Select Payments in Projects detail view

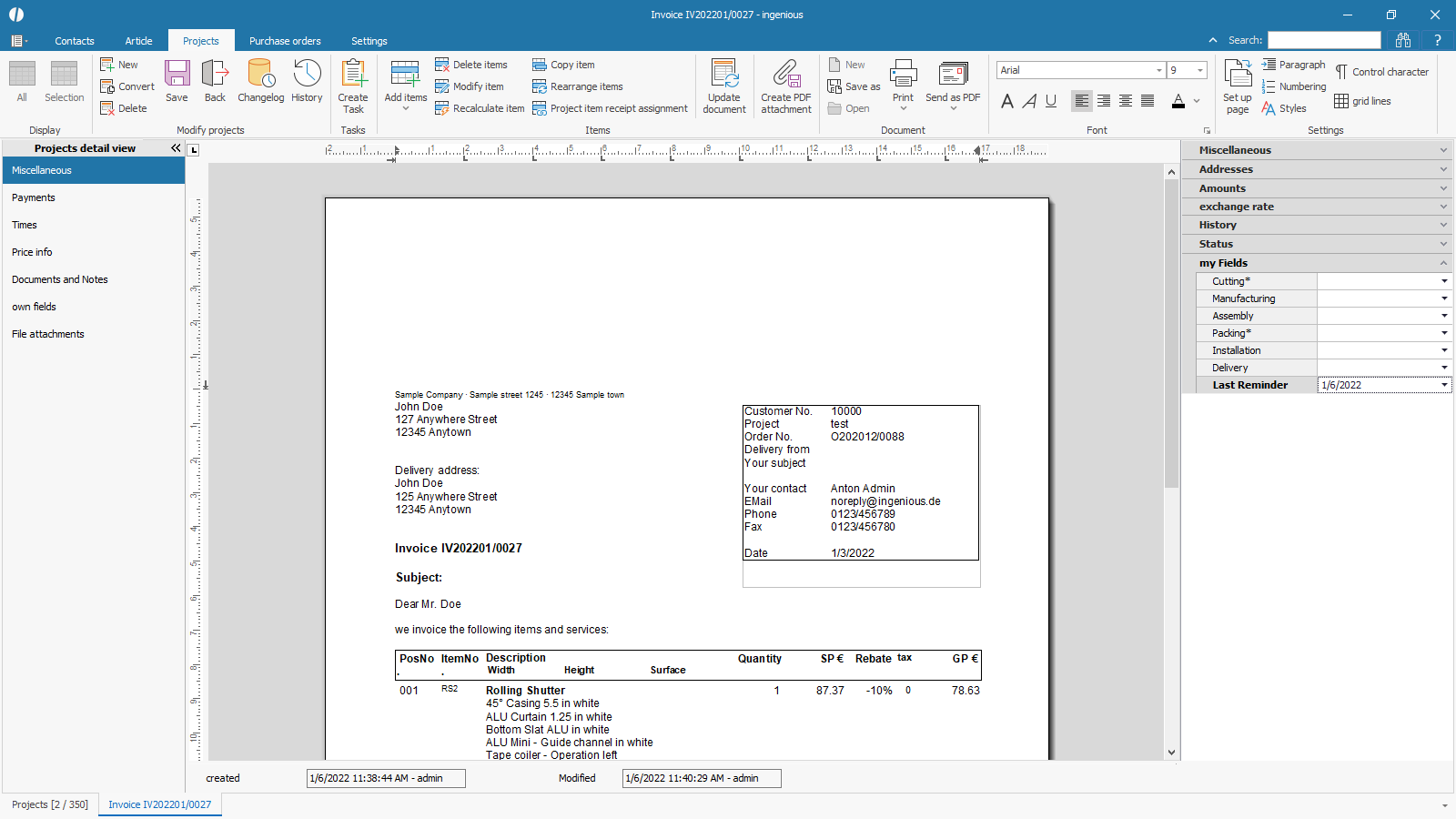pyautogui.click(x=34, y=197)
